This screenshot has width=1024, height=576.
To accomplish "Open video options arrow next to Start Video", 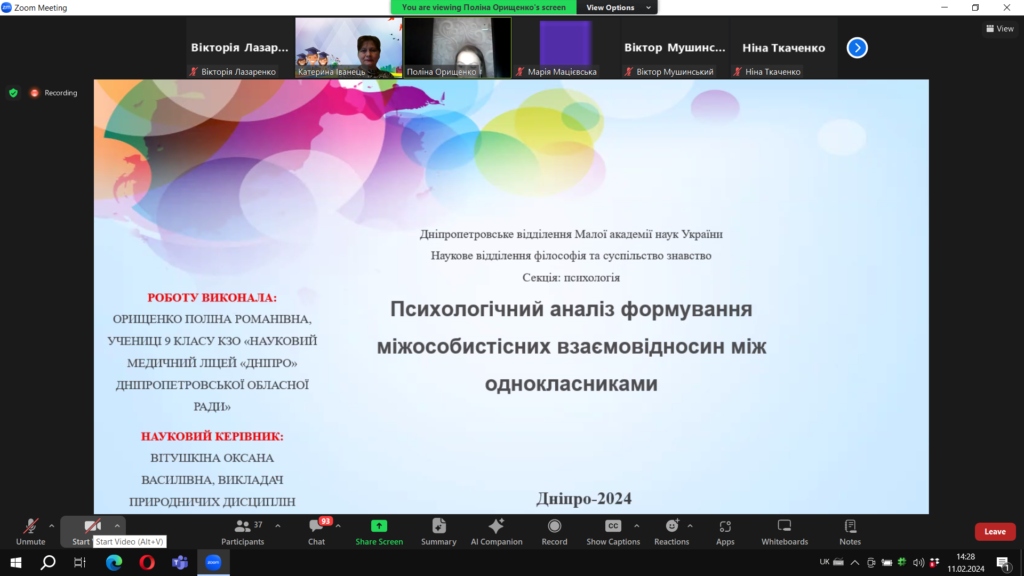I will click(x=118, y=526).
